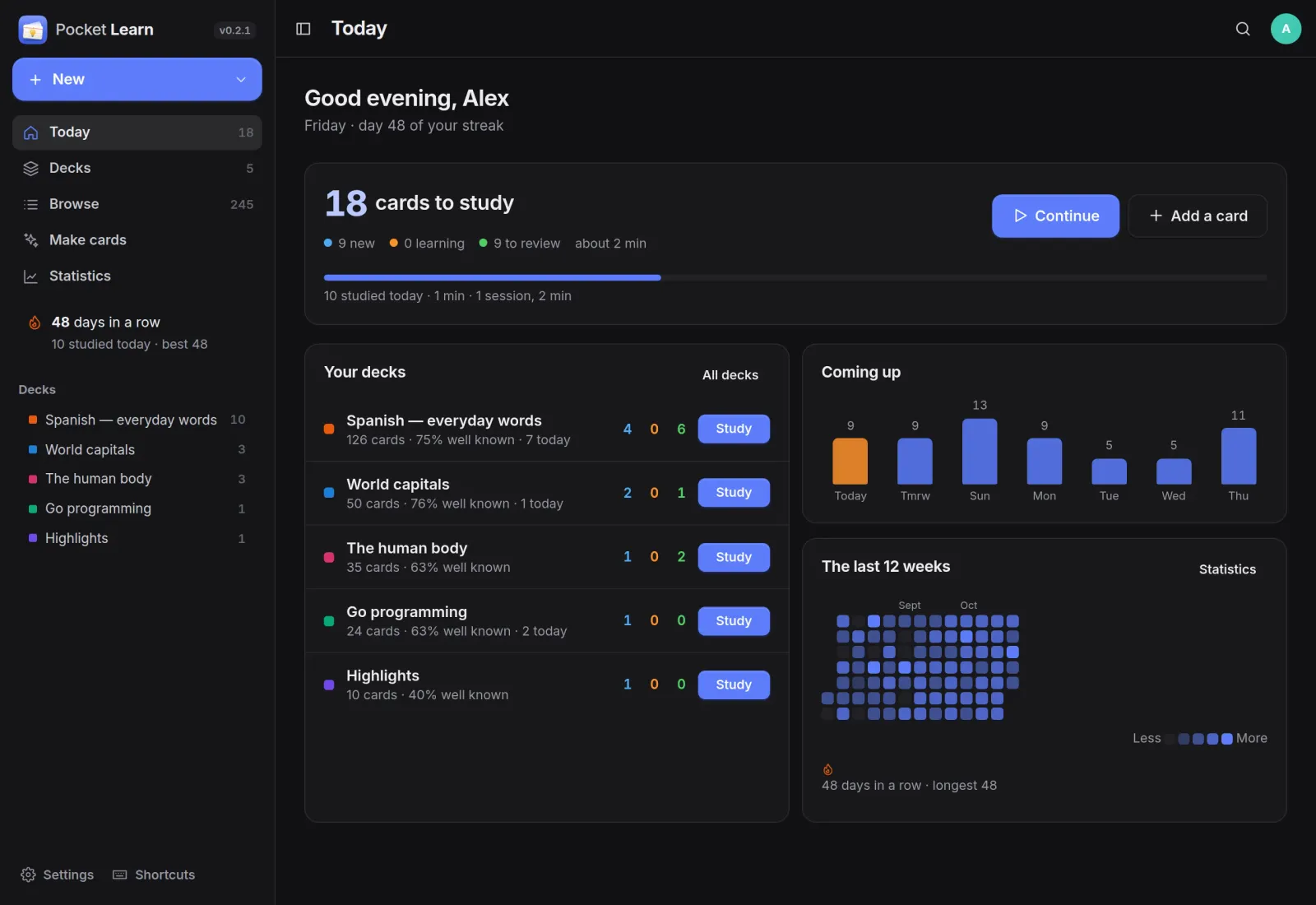Click the orange swatch beside Spanish deck row

(x=329, y=429)
